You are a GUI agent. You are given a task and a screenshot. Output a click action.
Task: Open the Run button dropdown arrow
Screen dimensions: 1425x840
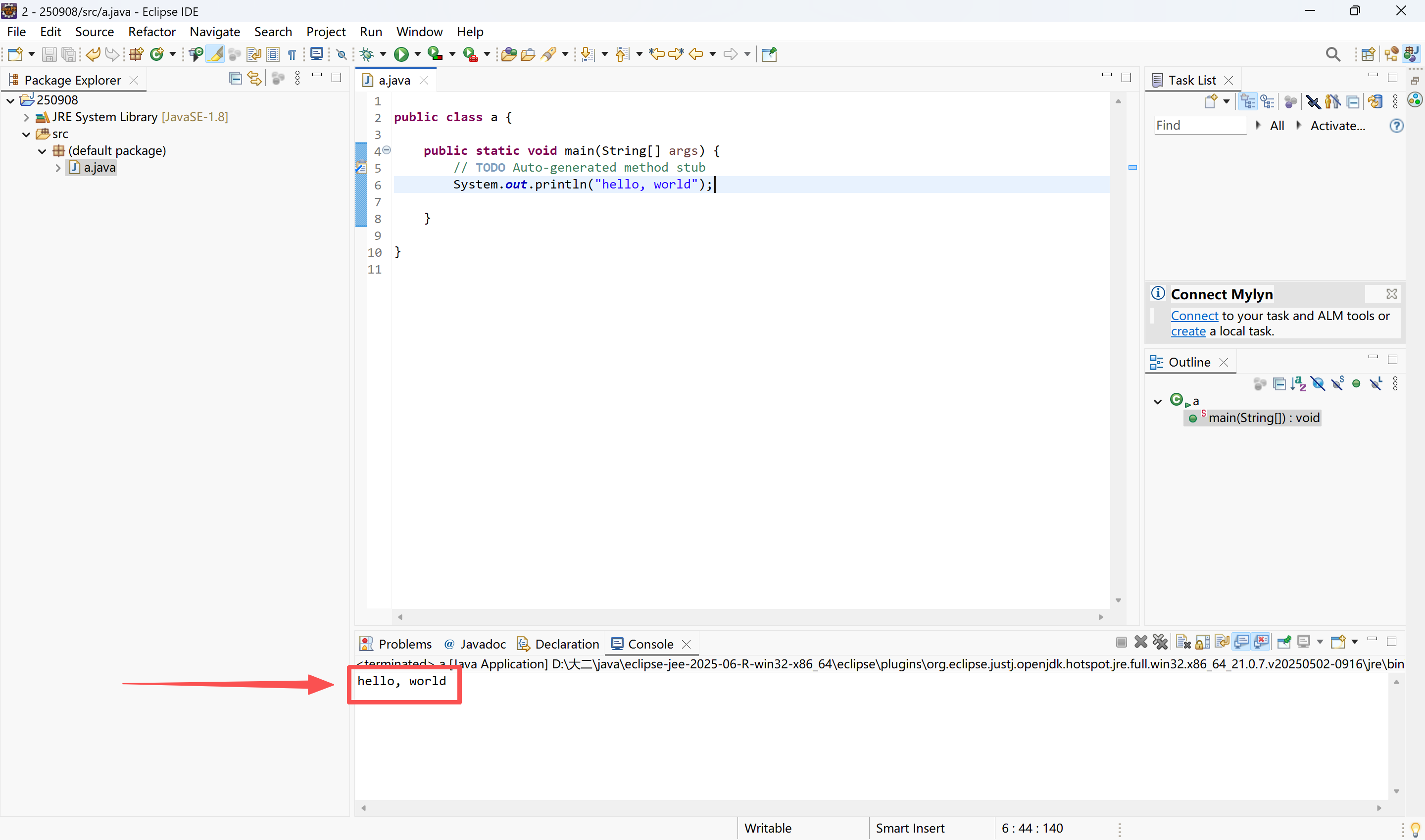pyautogui.click(x=418, y=54)
